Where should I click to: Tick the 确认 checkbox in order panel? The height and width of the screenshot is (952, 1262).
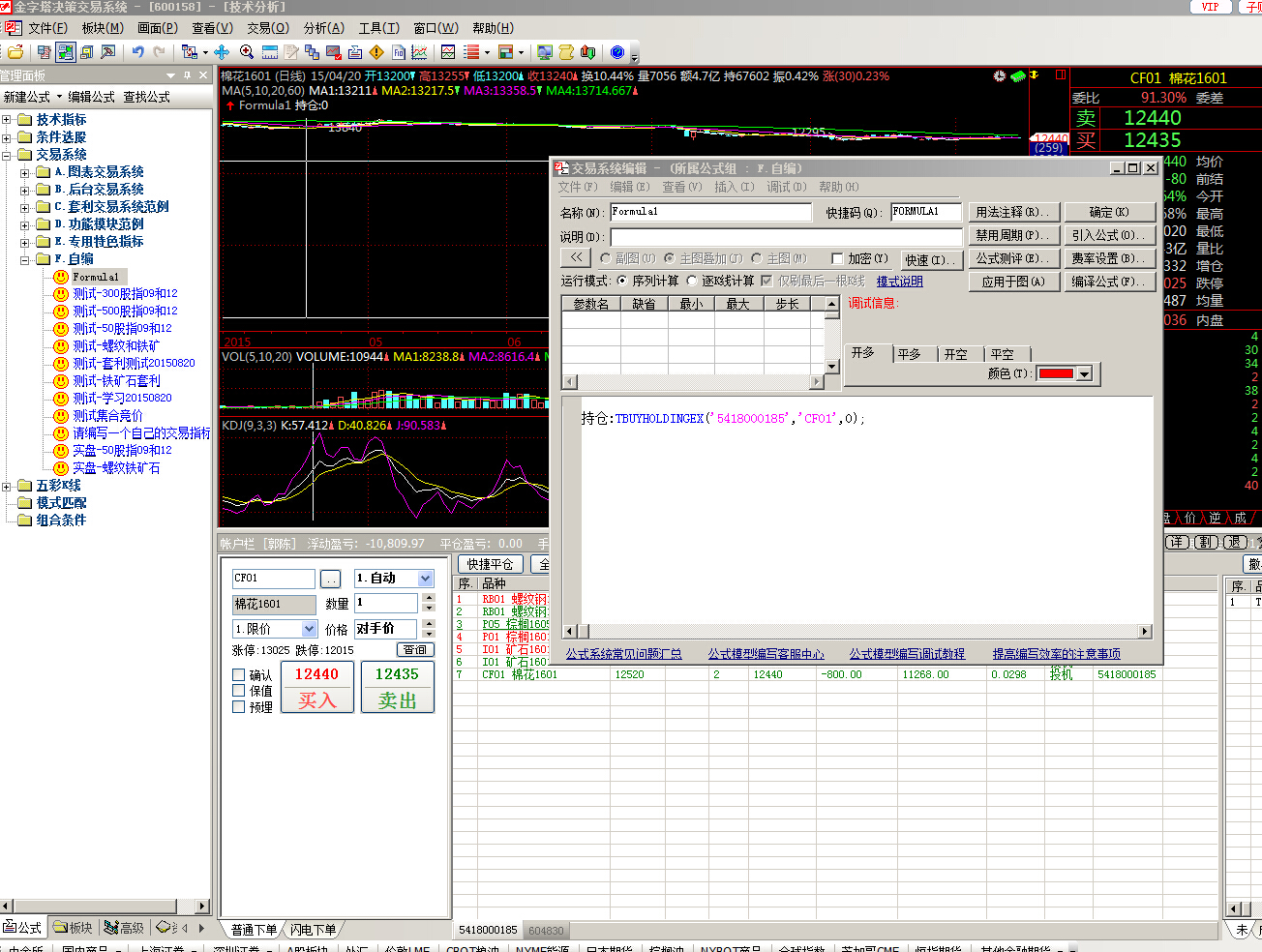[x=239, y=674]
